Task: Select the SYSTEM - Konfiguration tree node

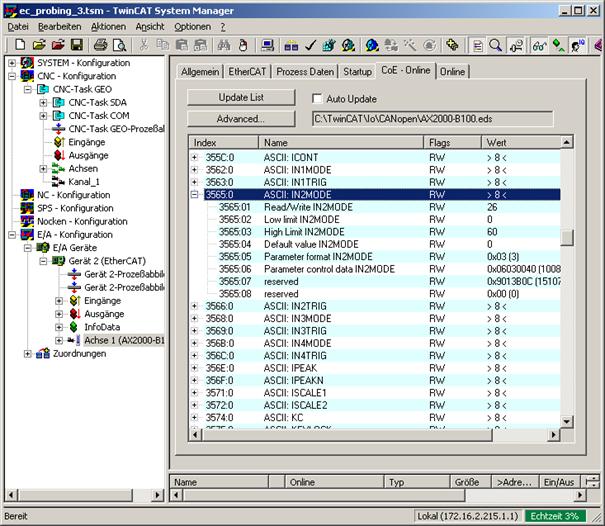Action: pos(83,63)
